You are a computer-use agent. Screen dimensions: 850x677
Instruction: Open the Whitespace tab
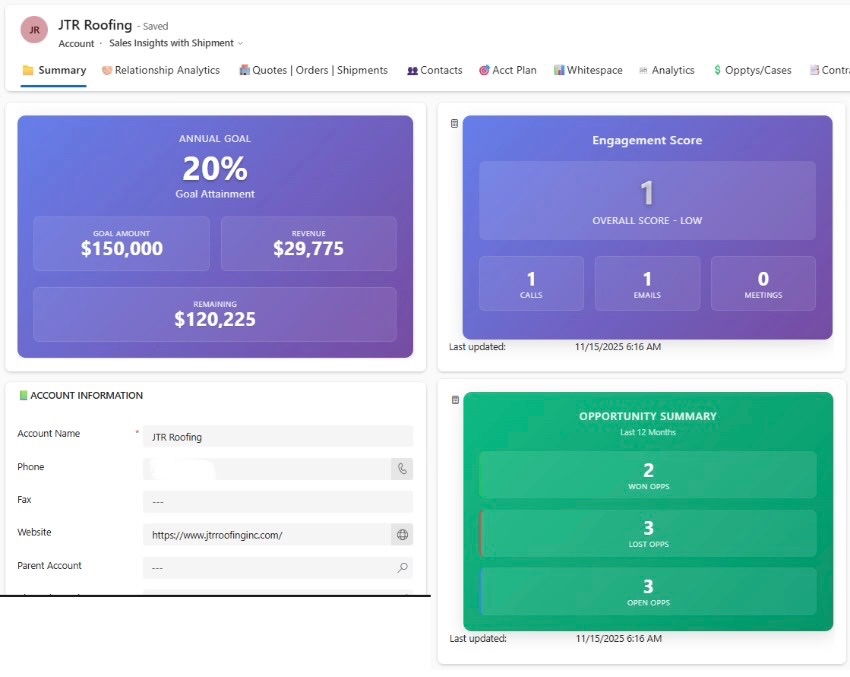(588, 70)
